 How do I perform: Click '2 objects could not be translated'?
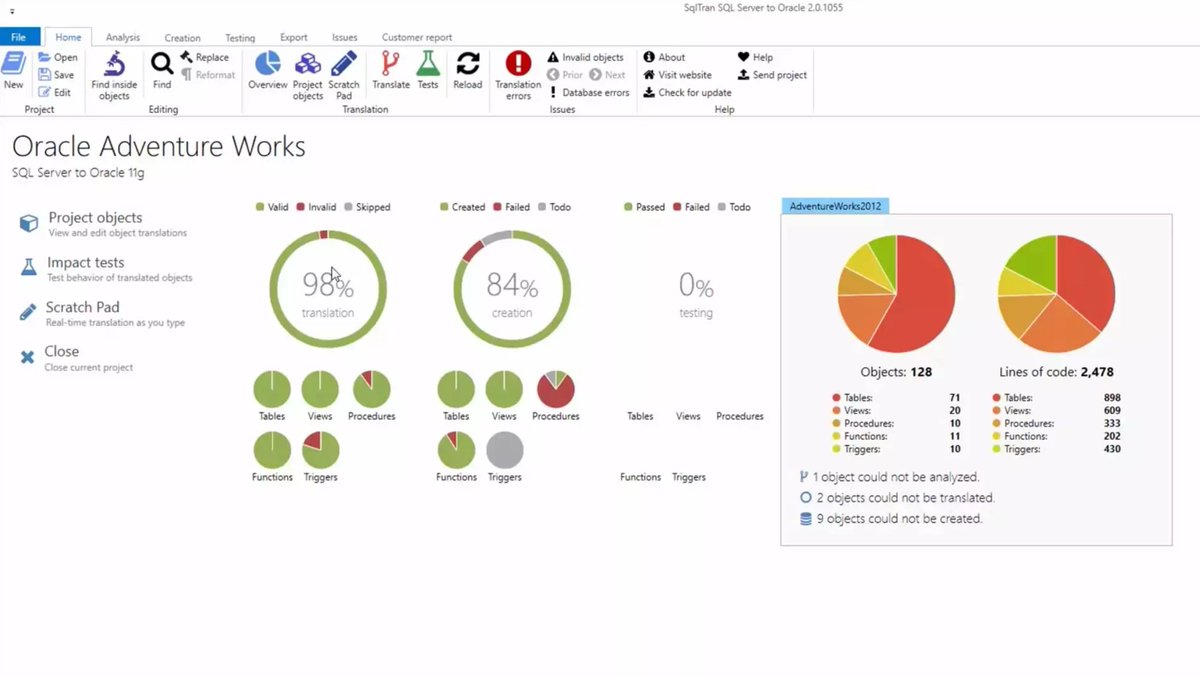click(x=896, y=497)
